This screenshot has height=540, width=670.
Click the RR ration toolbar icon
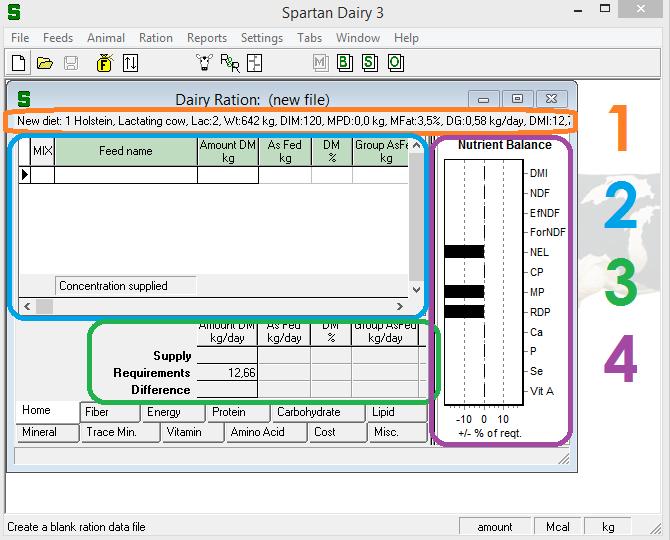[230, 63]
